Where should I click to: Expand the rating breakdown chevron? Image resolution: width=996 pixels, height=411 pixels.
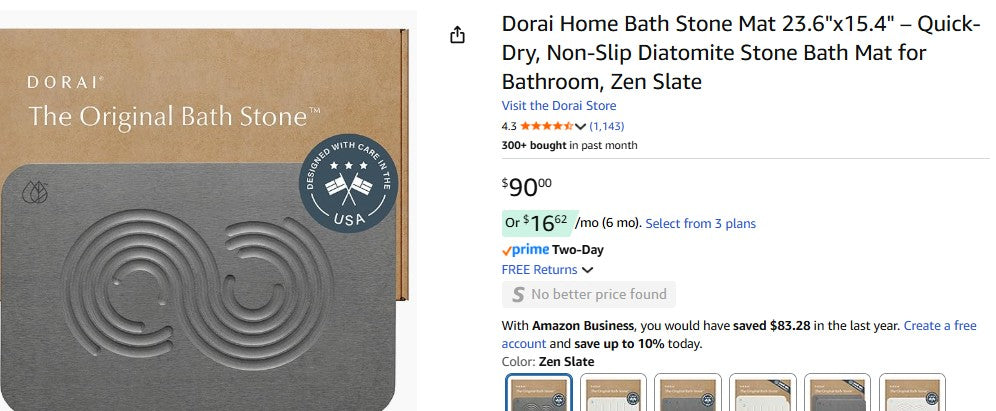pos(580,126)
